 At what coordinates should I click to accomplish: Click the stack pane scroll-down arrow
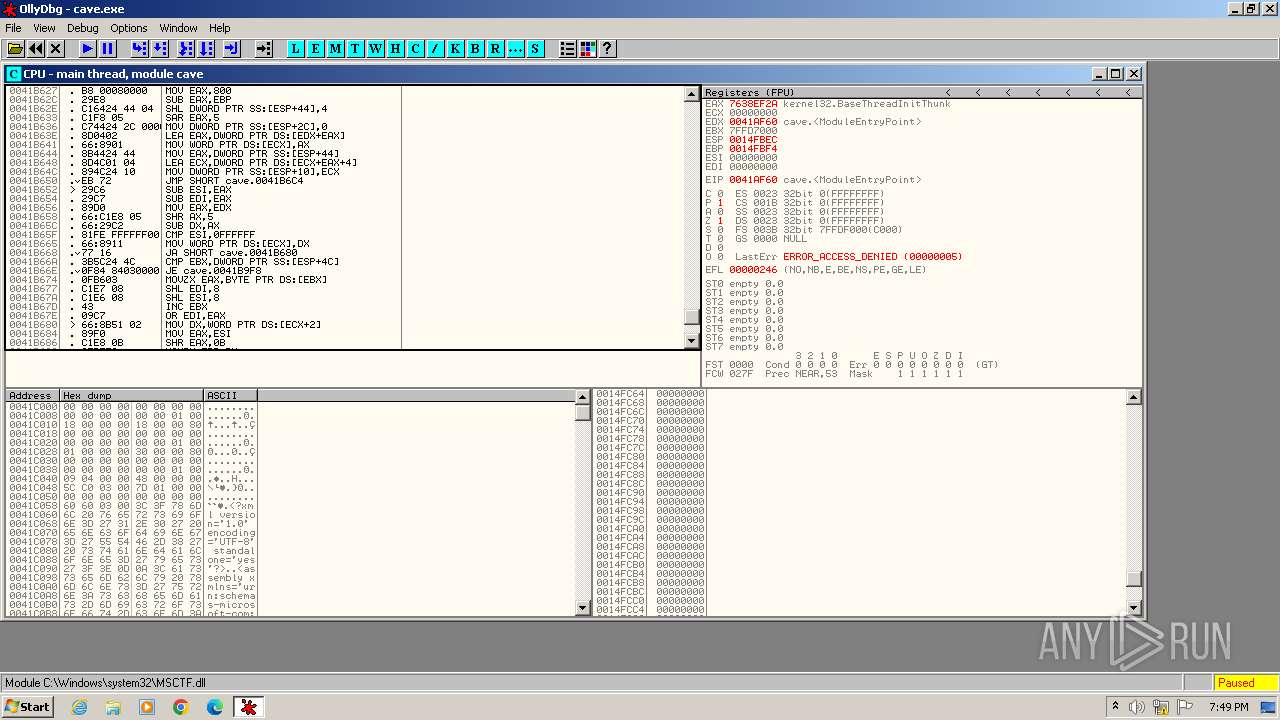1133,607
